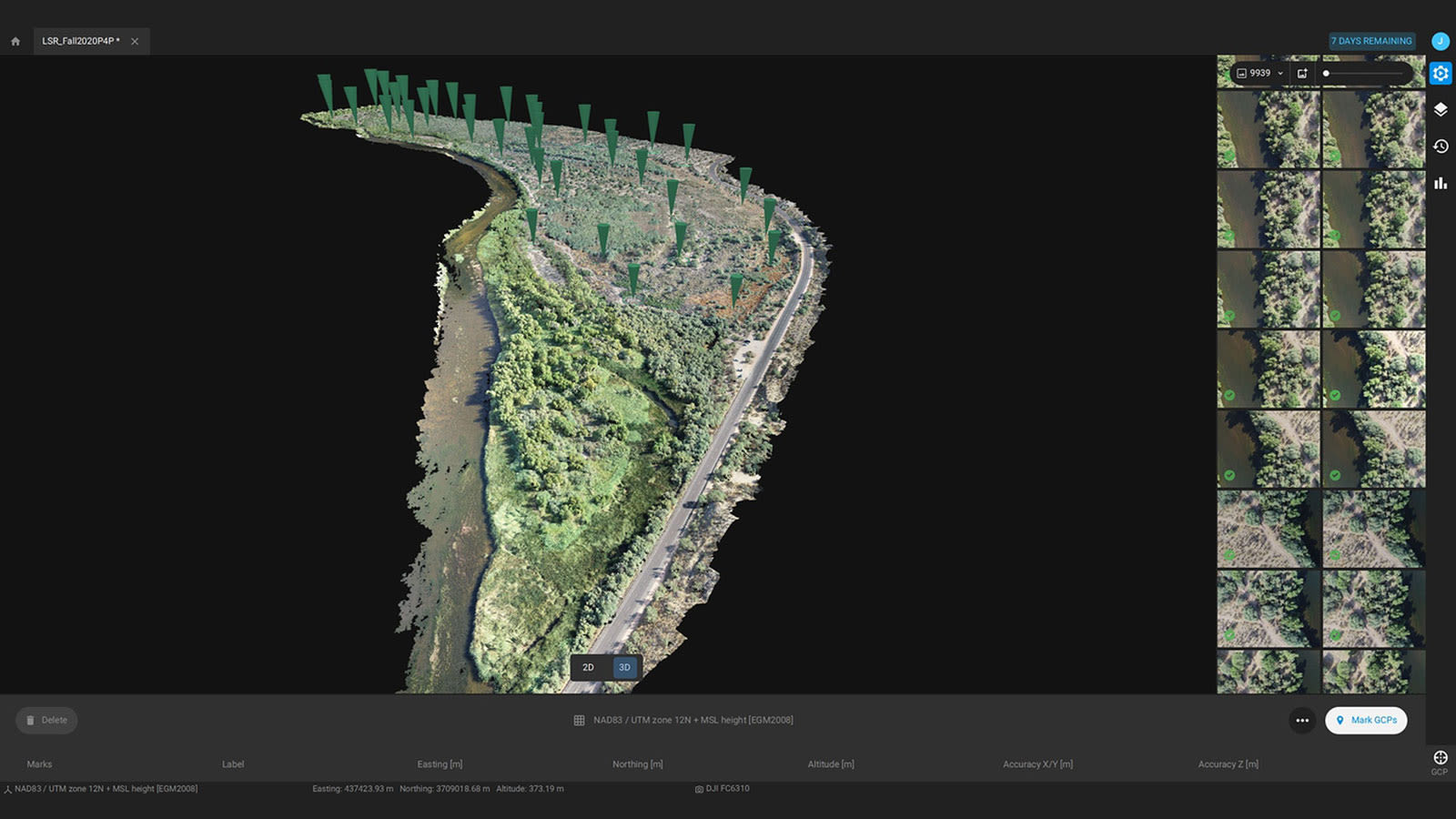Click the Delete button in the bottom bar

46,720
